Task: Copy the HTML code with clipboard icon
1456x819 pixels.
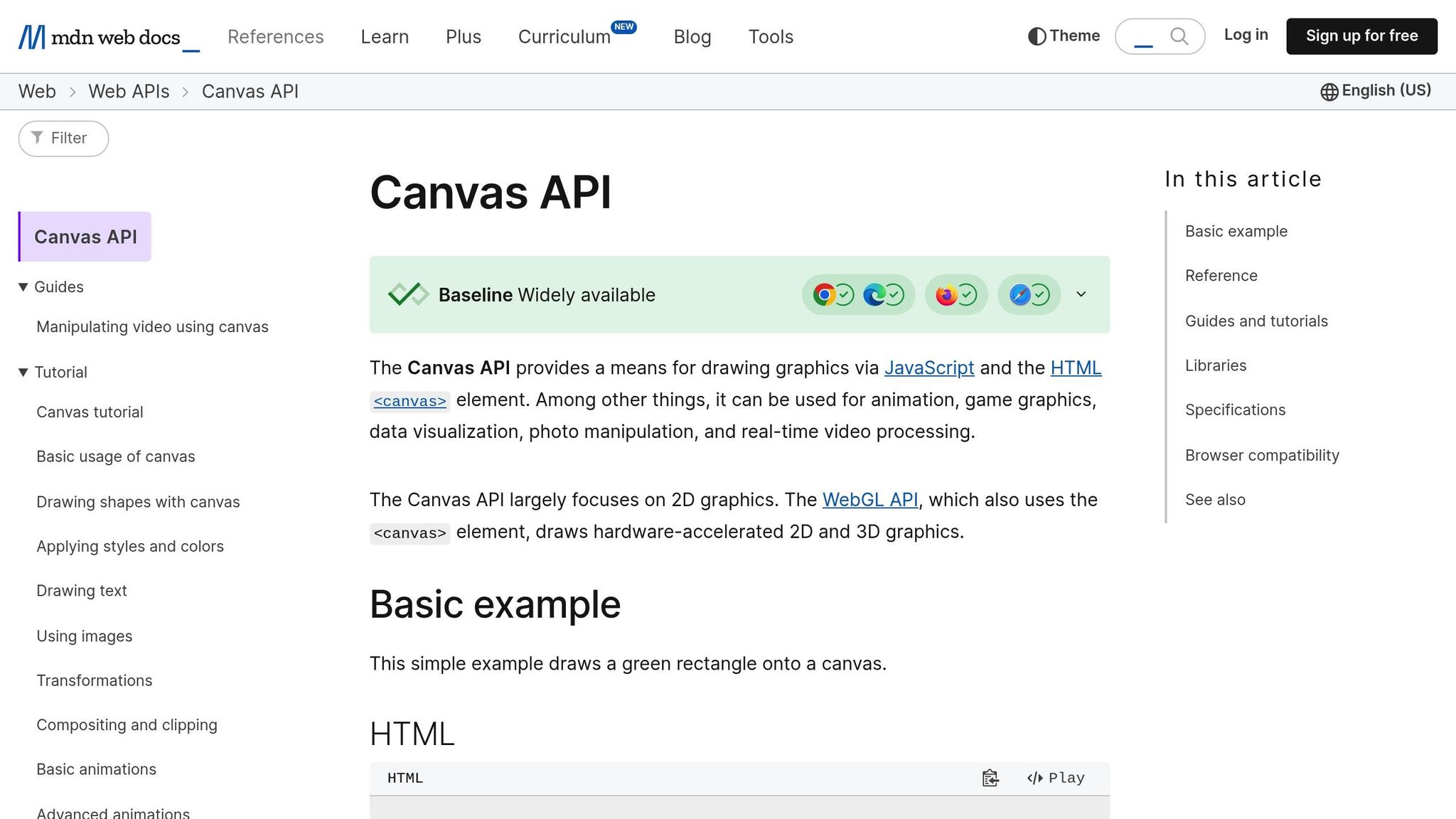Action: [x=990, y=778]
